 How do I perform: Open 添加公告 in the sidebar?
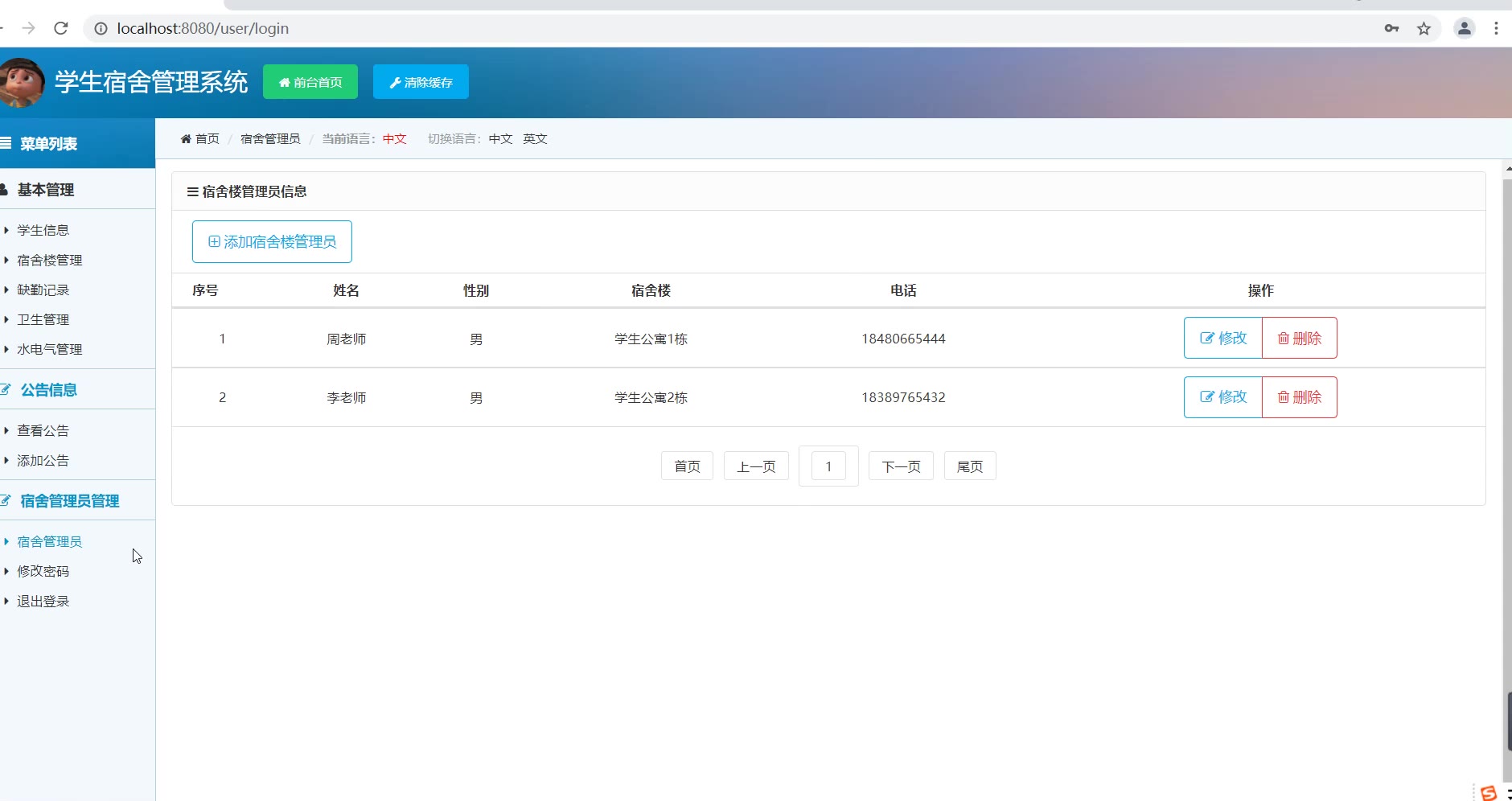tap(43, 460)
